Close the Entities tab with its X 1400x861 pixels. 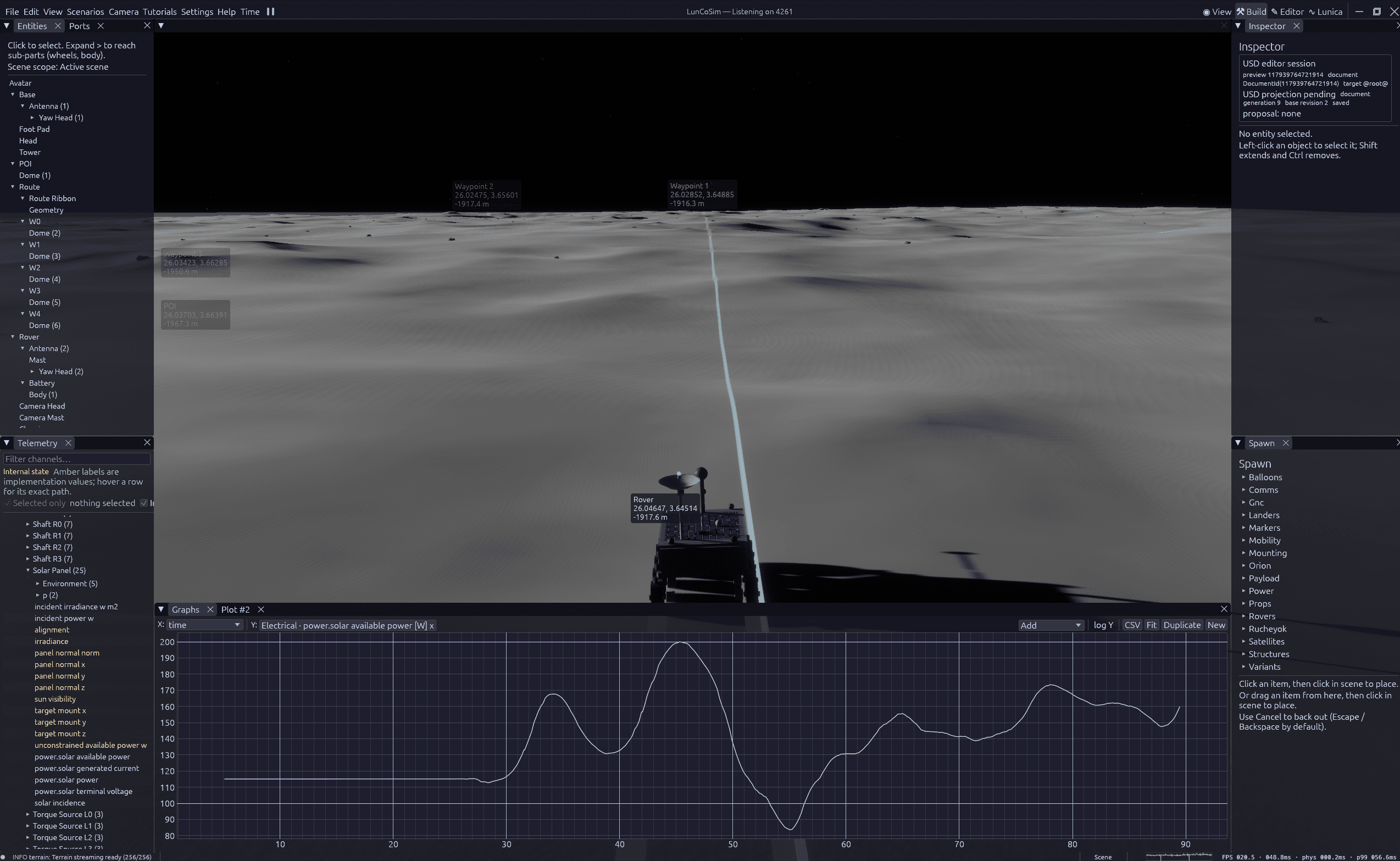tap(58, 26)
